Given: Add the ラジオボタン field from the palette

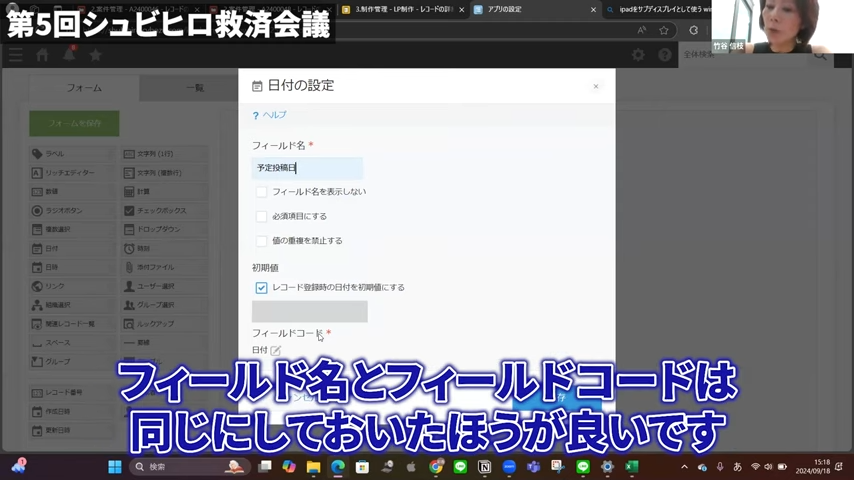Looking at the screenshot, I should click(72, 210).
